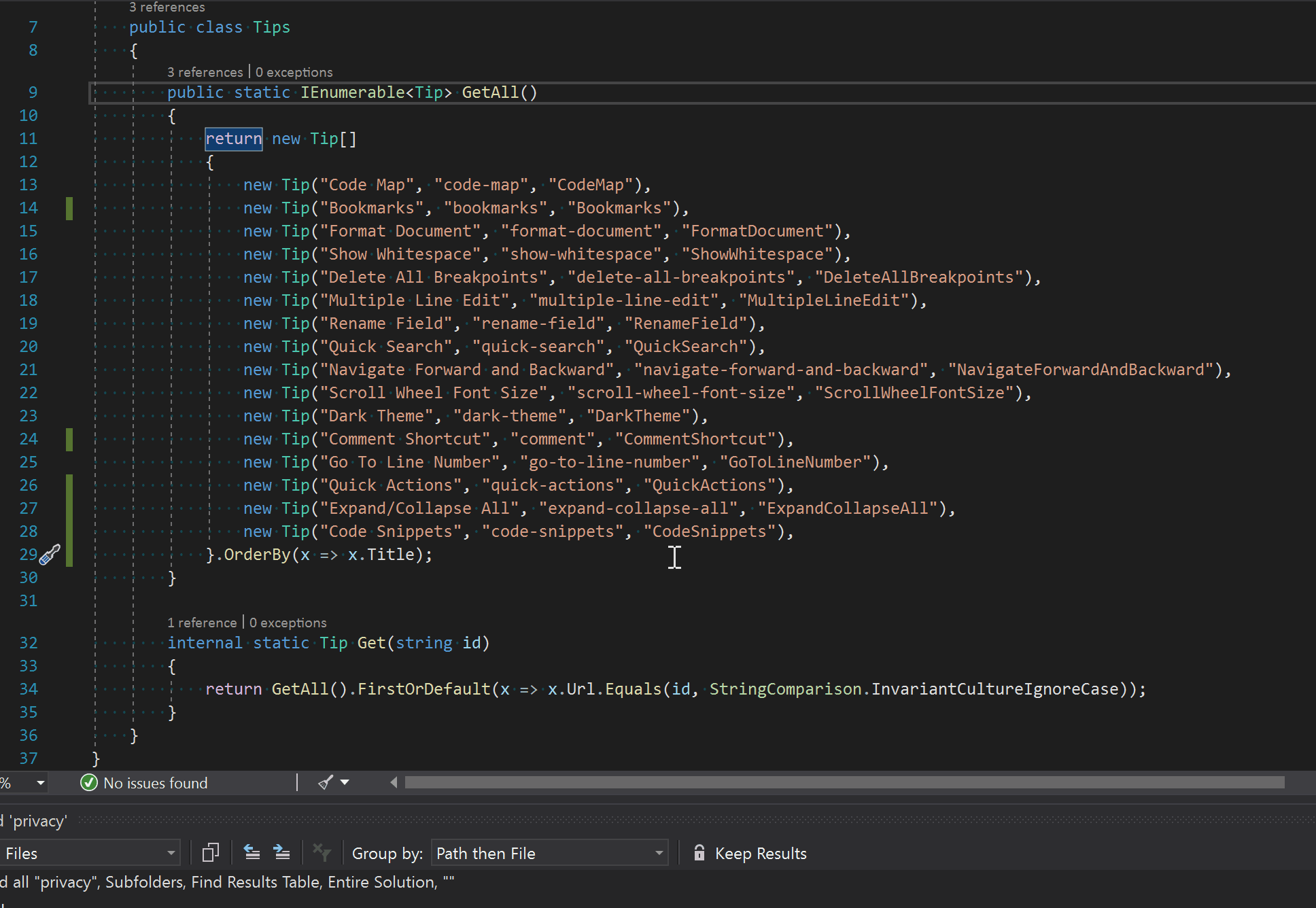The image size is (1316, 908).
Task: Click the No Issues Found status icon
Action: tap(88, 782)
